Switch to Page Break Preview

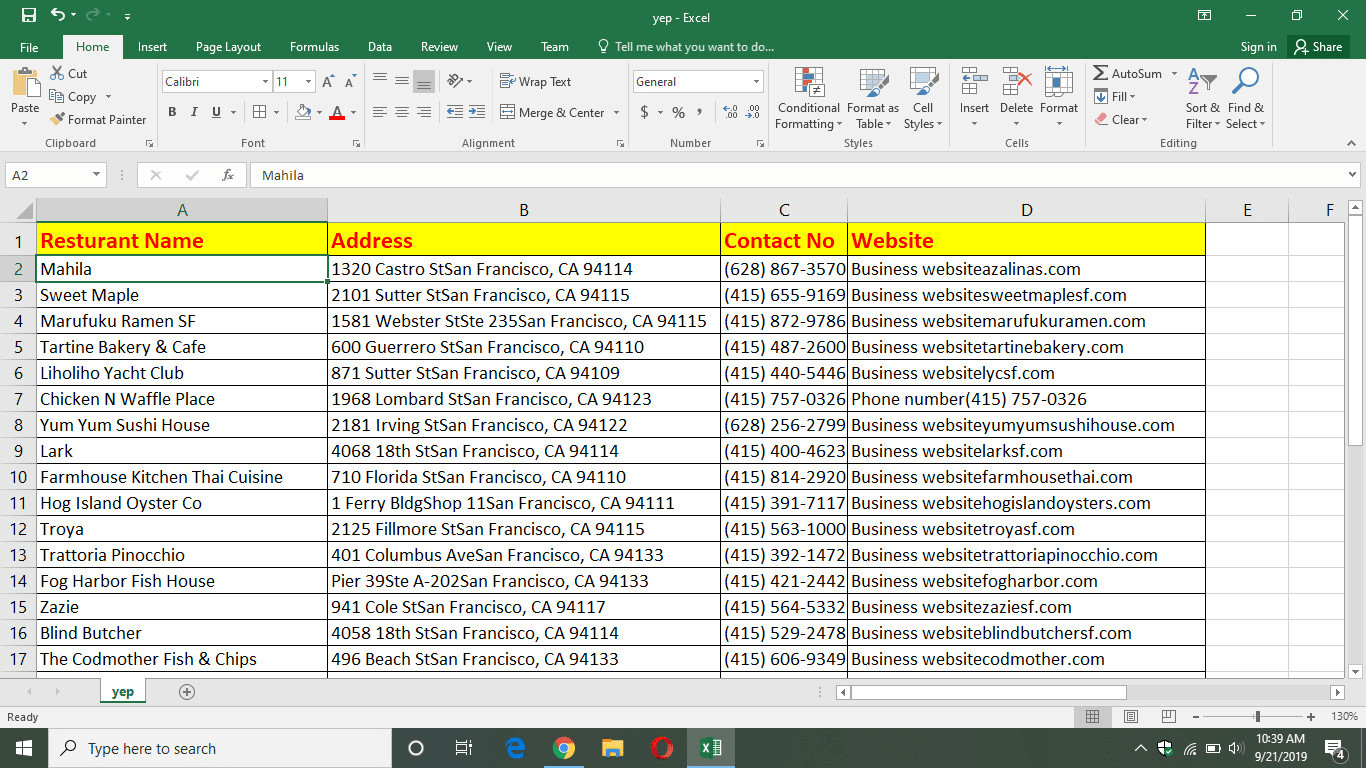coord(1168,717)
